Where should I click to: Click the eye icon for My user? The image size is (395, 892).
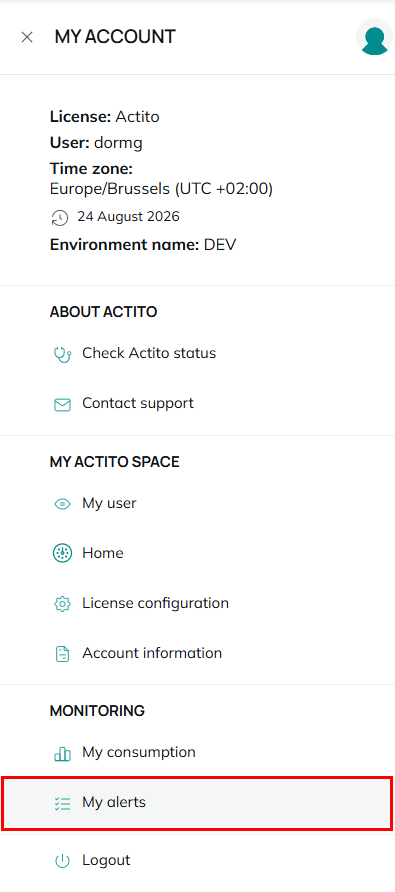62,504
